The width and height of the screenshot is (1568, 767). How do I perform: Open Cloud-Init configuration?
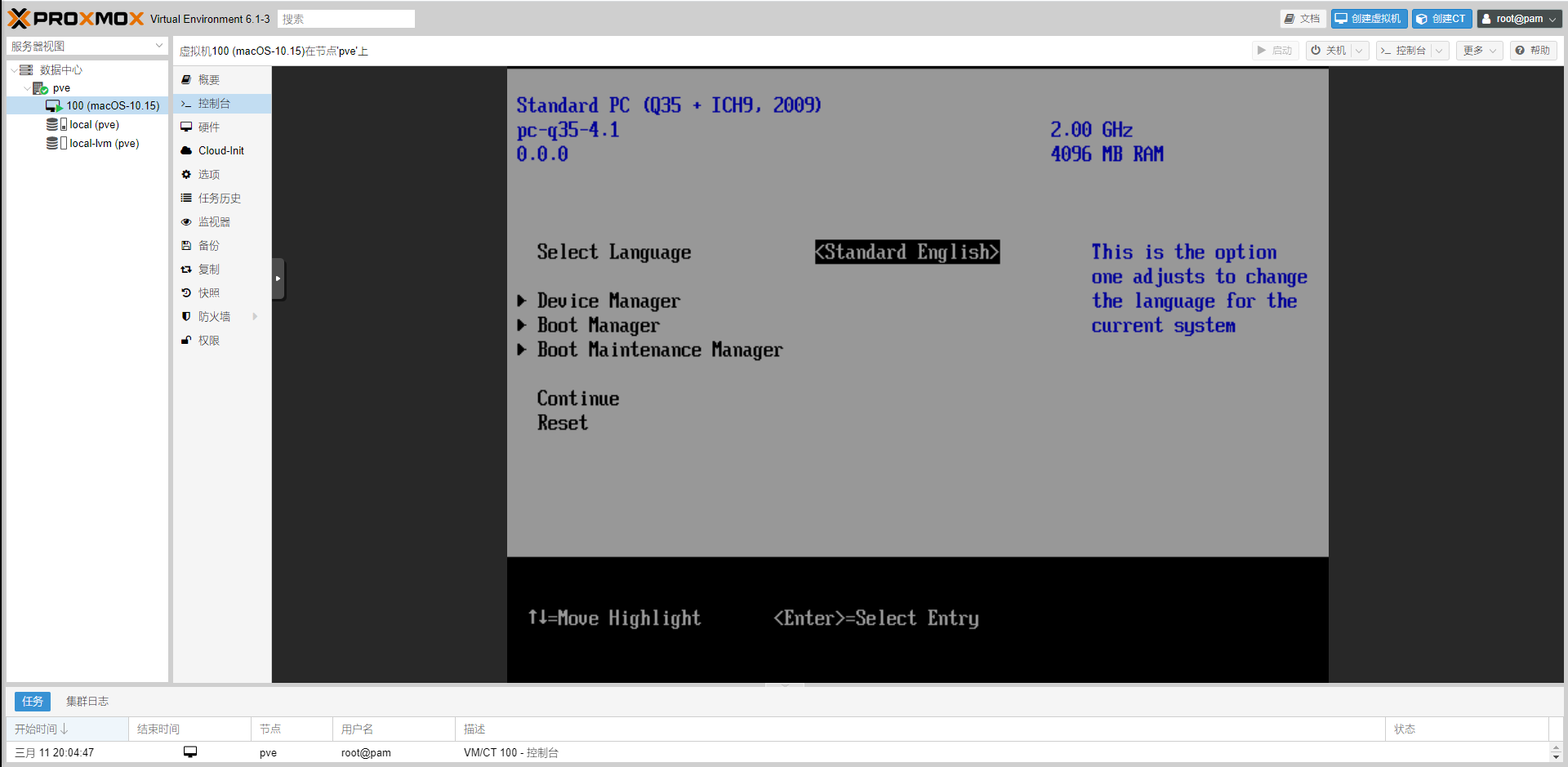220,151
